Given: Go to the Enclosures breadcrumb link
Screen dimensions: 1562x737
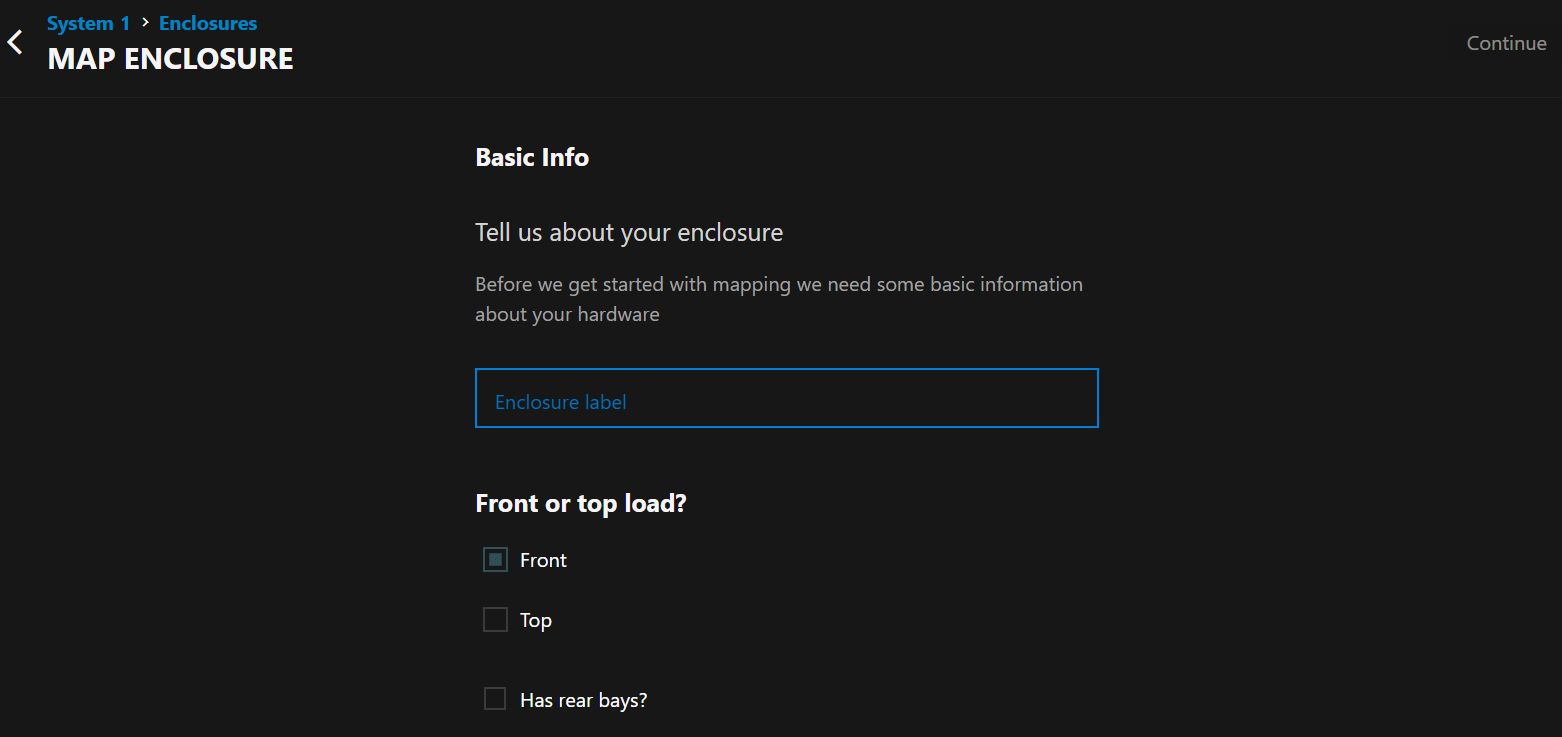Looking at the screenshot, I should (x=208, y=23).
